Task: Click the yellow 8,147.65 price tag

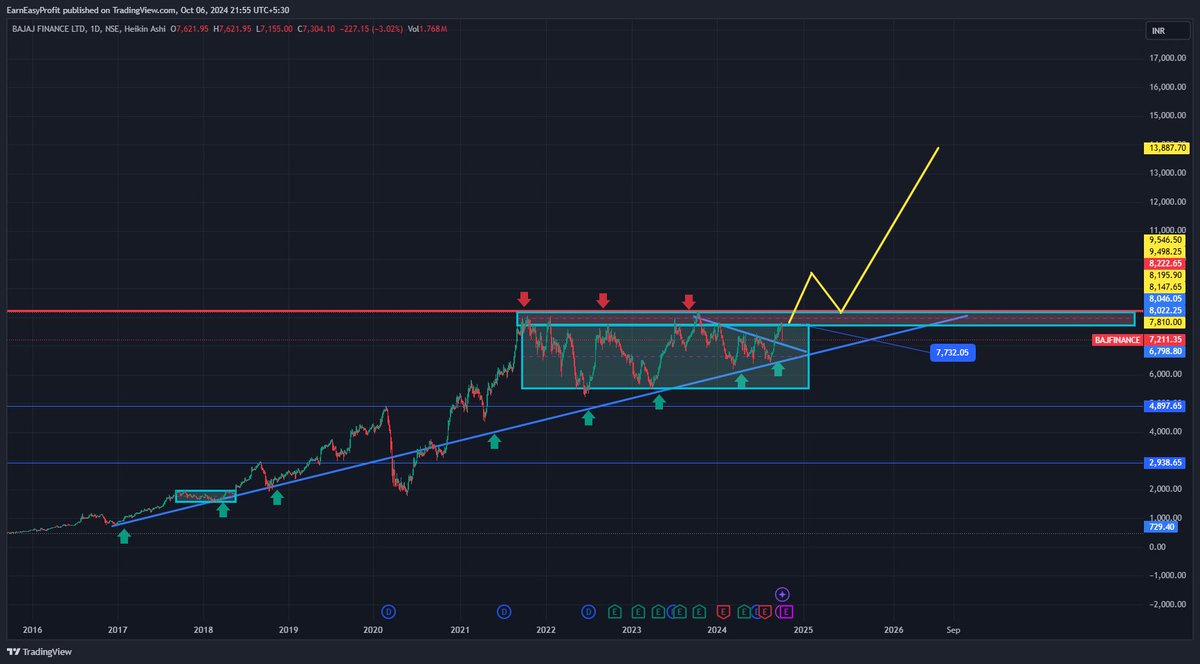Action: tap(1165, 286)
